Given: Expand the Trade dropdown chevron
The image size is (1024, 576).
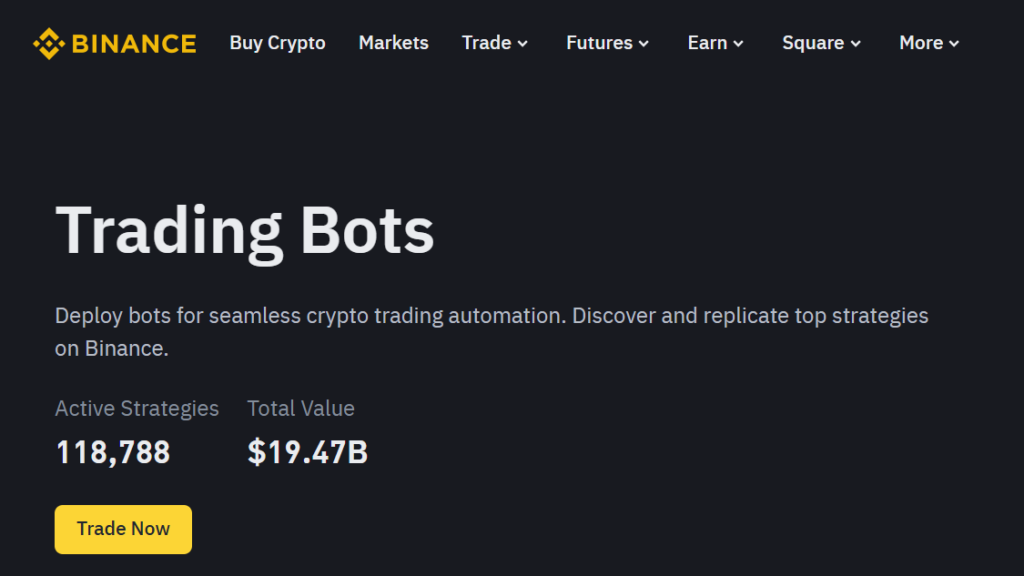Looking at the screenshot, I should [522, 44].
